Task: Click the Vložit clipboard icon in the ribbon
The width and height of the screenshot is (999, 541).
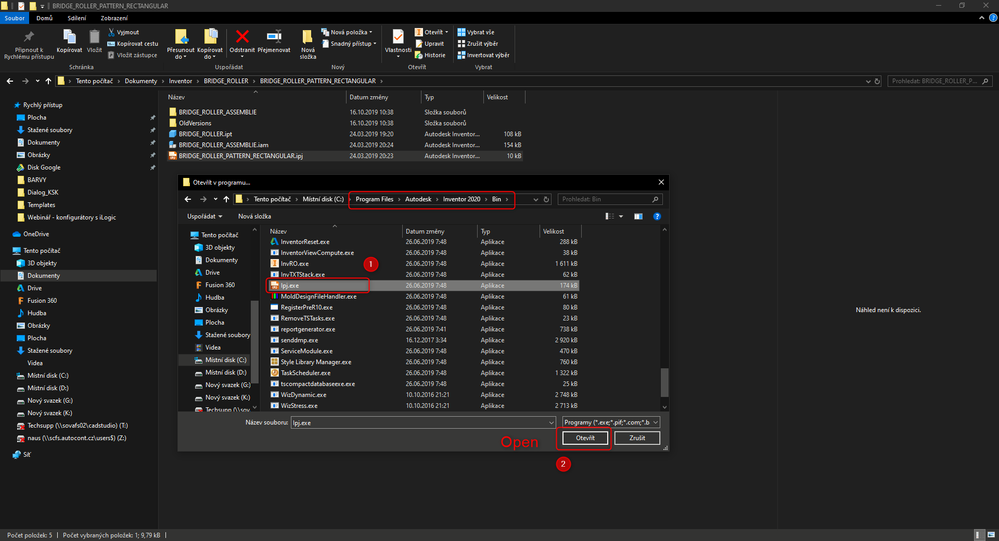Action: [x=94, y=38]
